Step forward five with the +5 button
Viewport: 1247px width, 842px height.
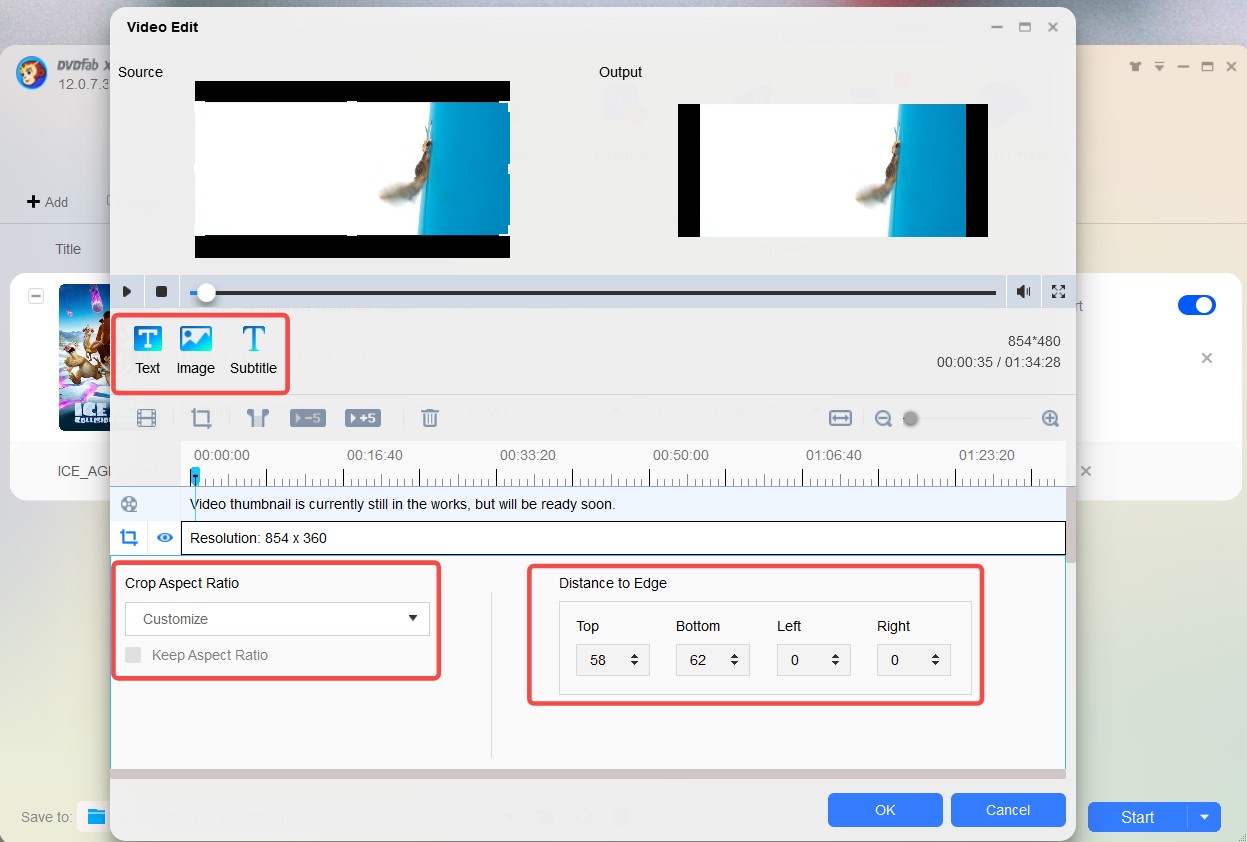(x=362, y=418)
